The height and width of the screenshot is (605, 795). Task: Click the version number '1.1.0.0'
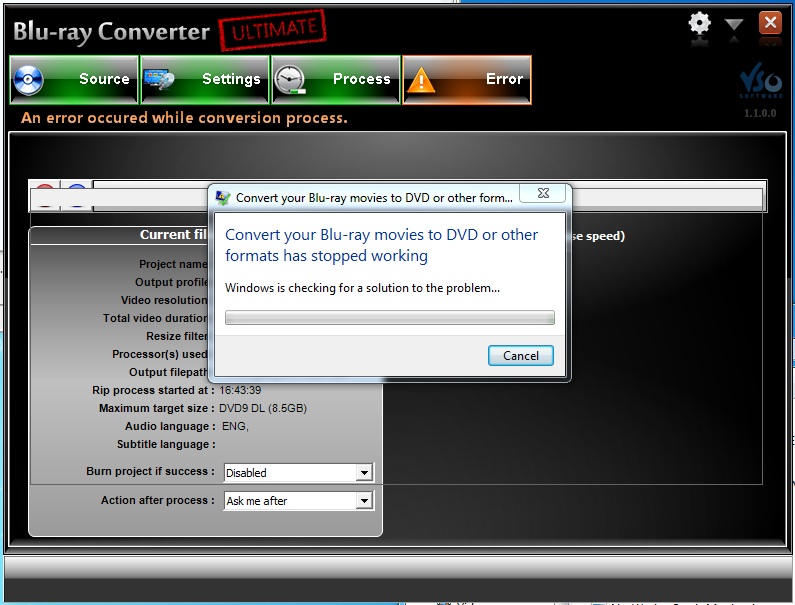[760, 113]
